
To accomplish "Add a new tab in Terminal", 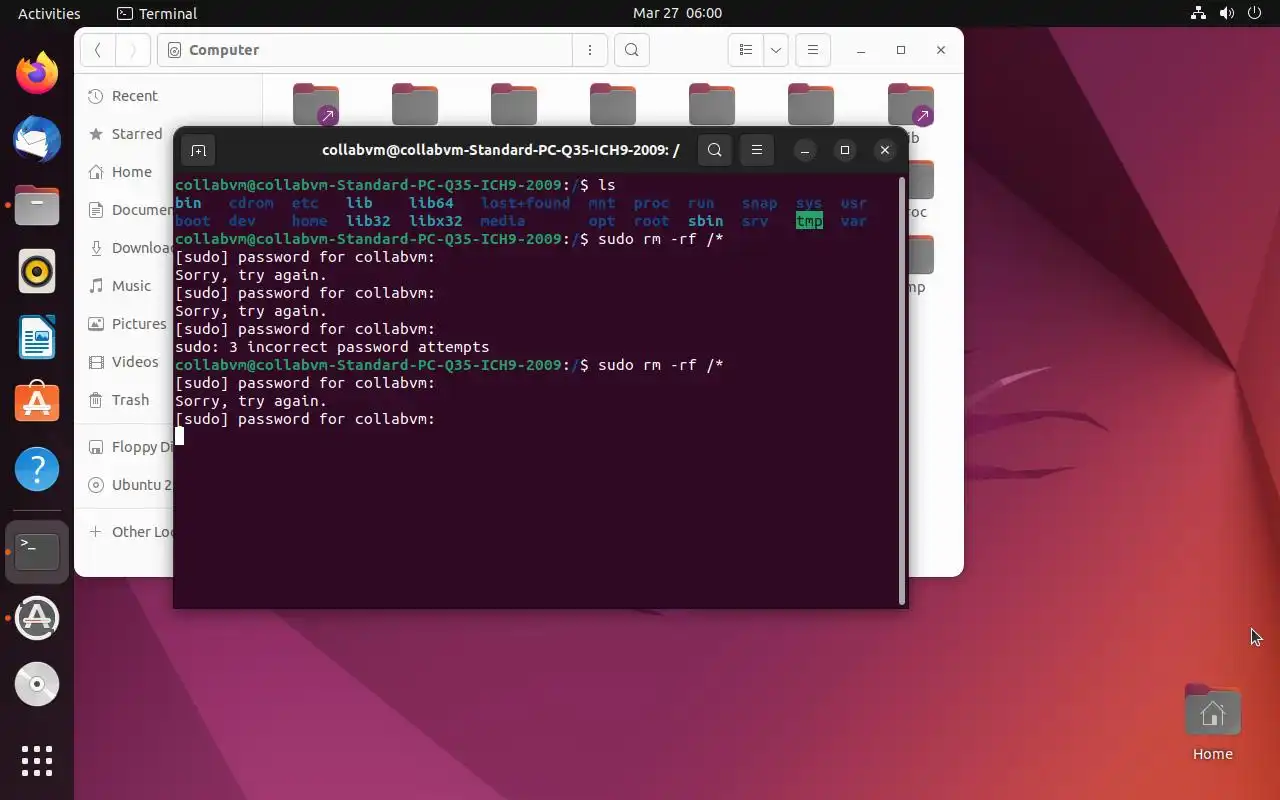I will (198, 150).
